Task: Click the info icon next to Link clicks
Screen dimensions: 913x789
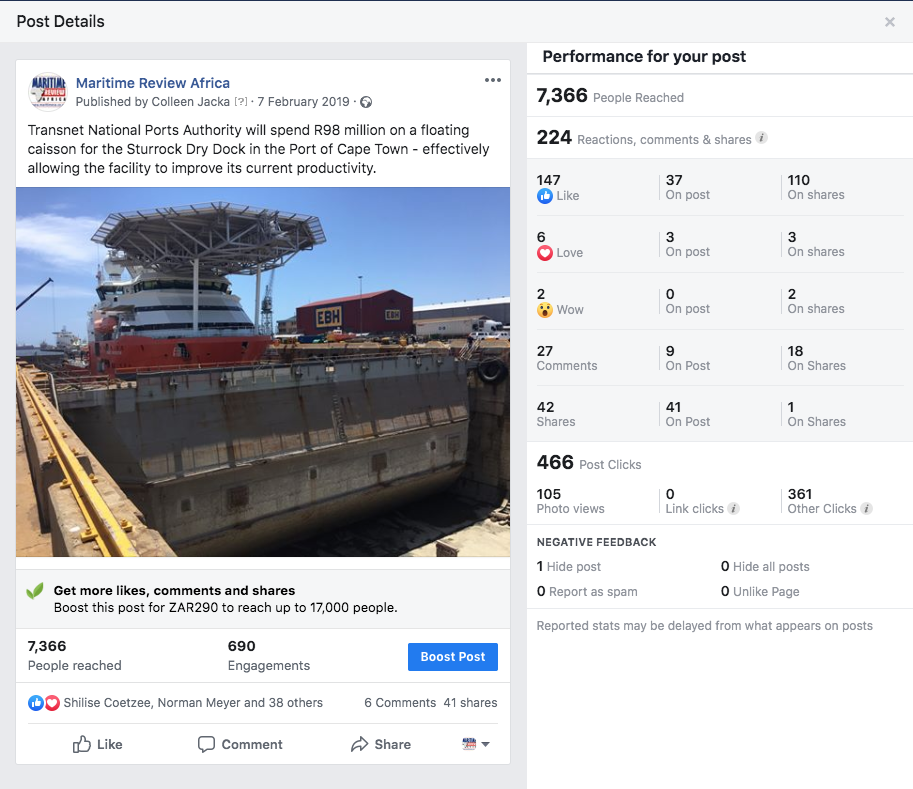Action: coord(733,509)
